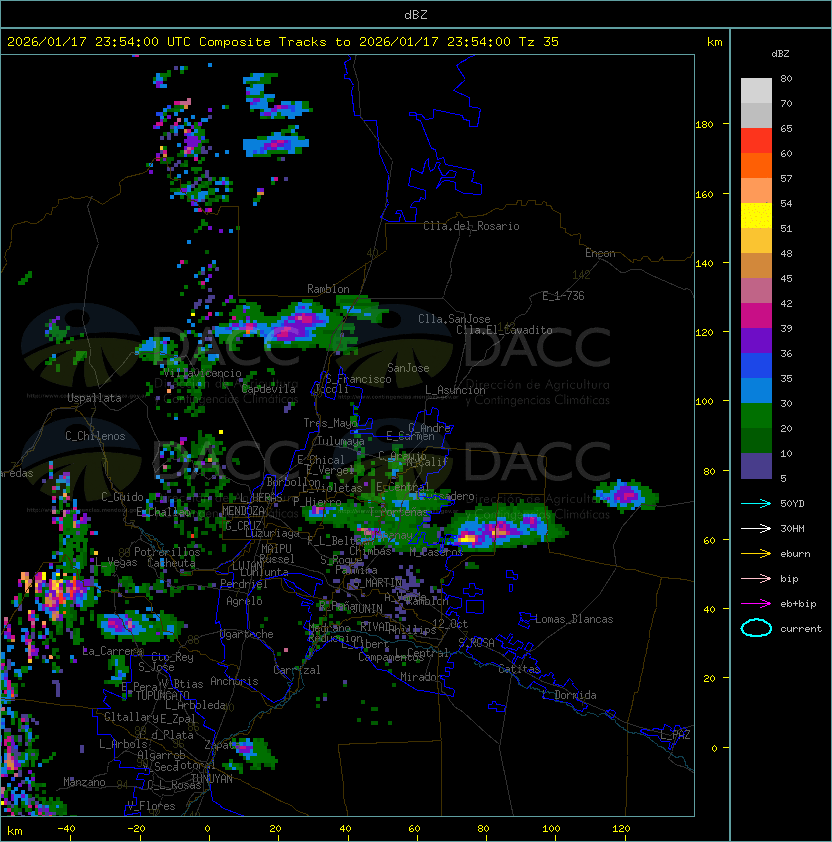Click the 'eb+bip' legend label
This screenshot has width=832, height=842.
pyautogui.click(x=798, y=604)
